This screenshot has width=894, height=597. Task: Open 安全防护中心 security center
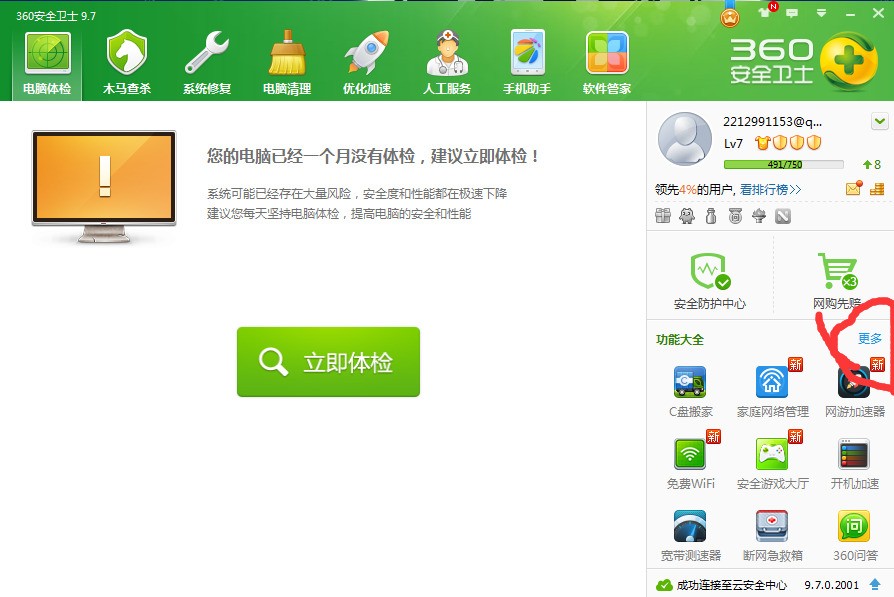[710, 281]
